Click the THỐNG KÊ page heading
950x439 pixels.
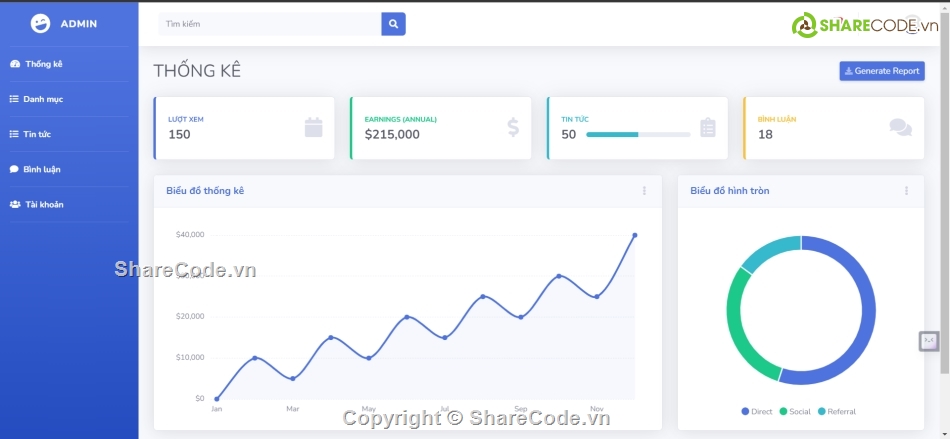(x=197, y=71)
